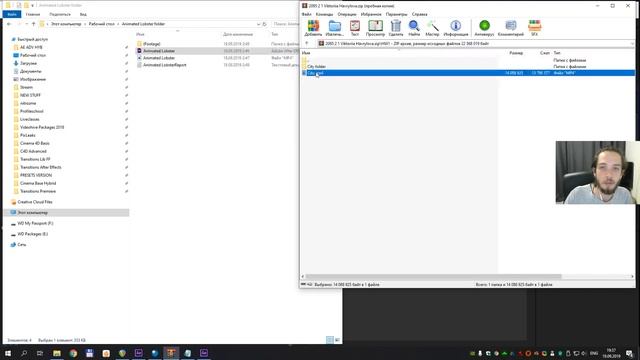Image resolution: width=640 pixels, height=360 pixels.
Task: Open the Файл tab in File Explorer
Action: tap(12, 14)
